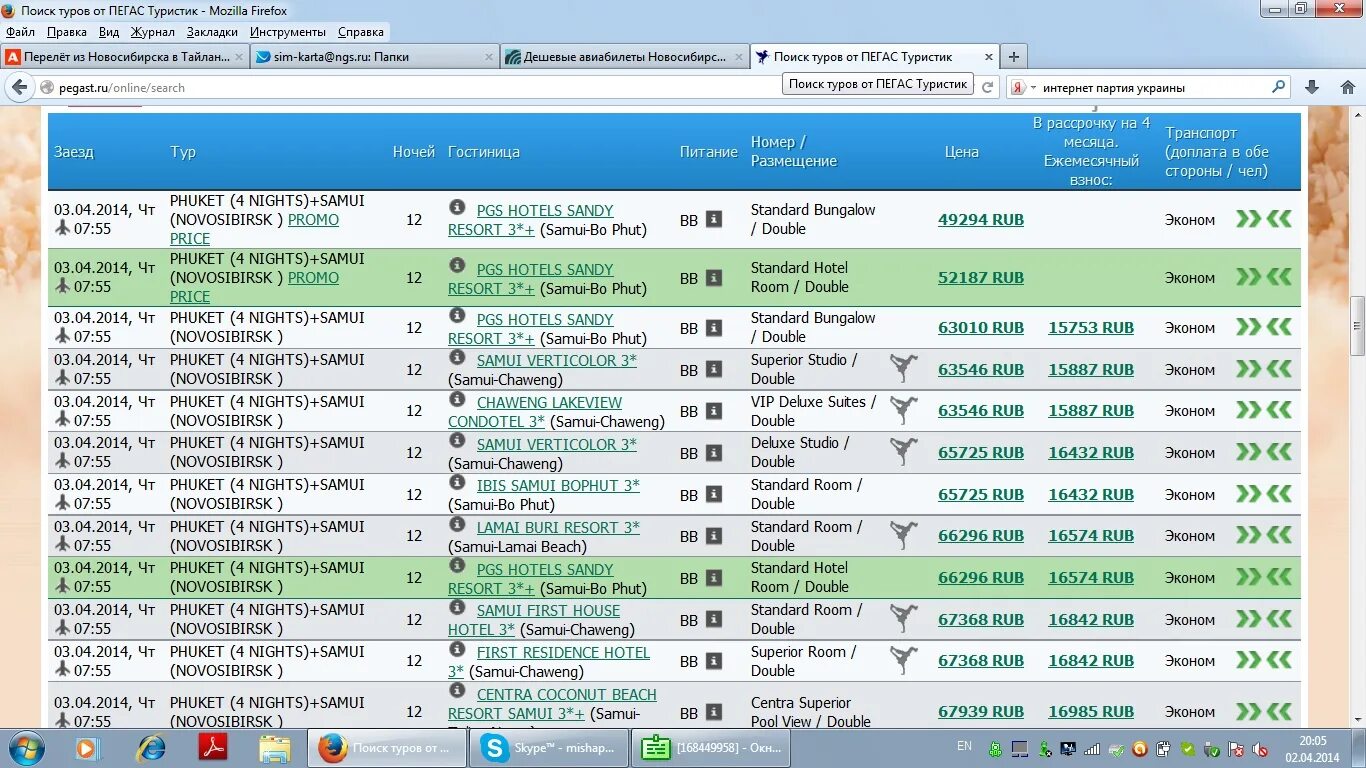Open Инструменты menu

coord(288,32)
